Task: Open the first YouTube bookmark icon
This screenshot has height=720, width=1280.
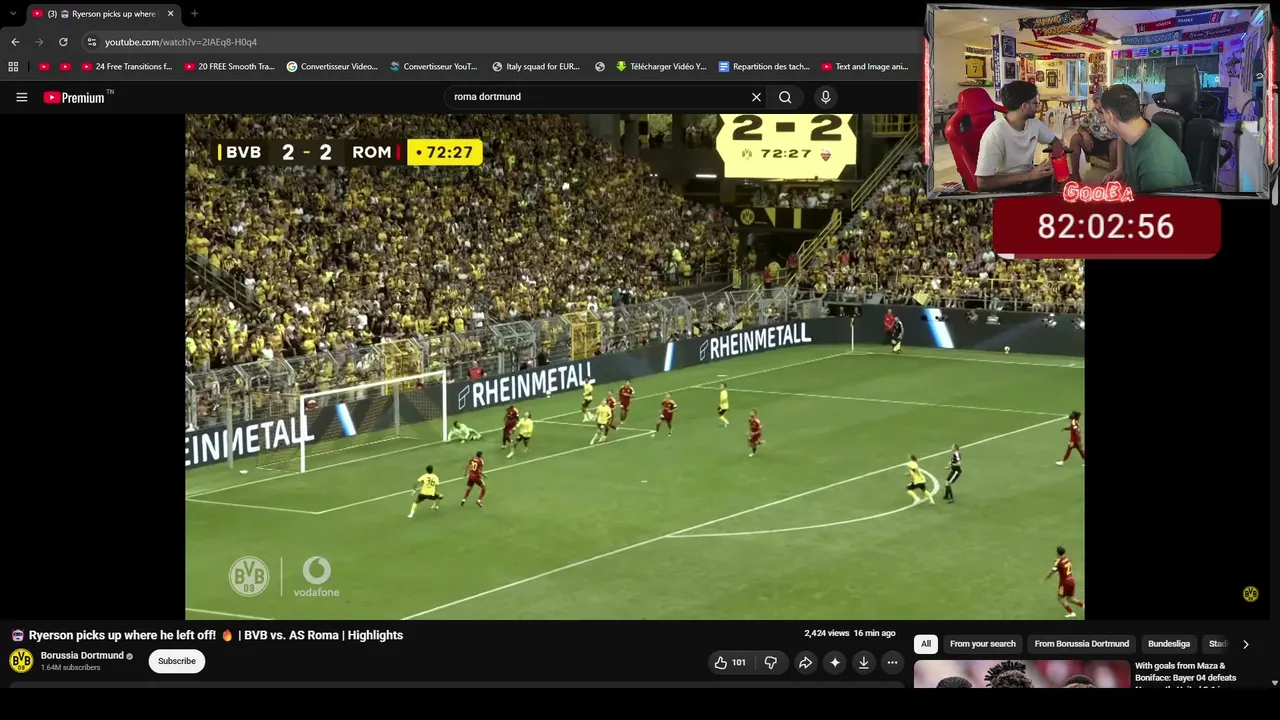Action: coord(44,67)
